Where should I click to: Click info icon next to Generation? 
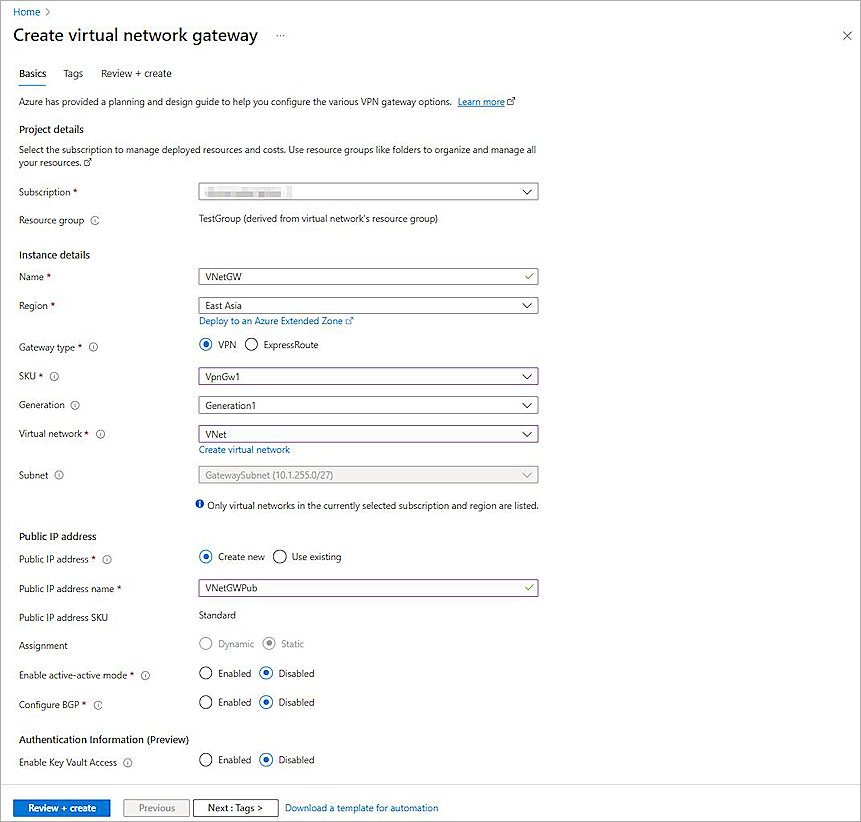76,406
